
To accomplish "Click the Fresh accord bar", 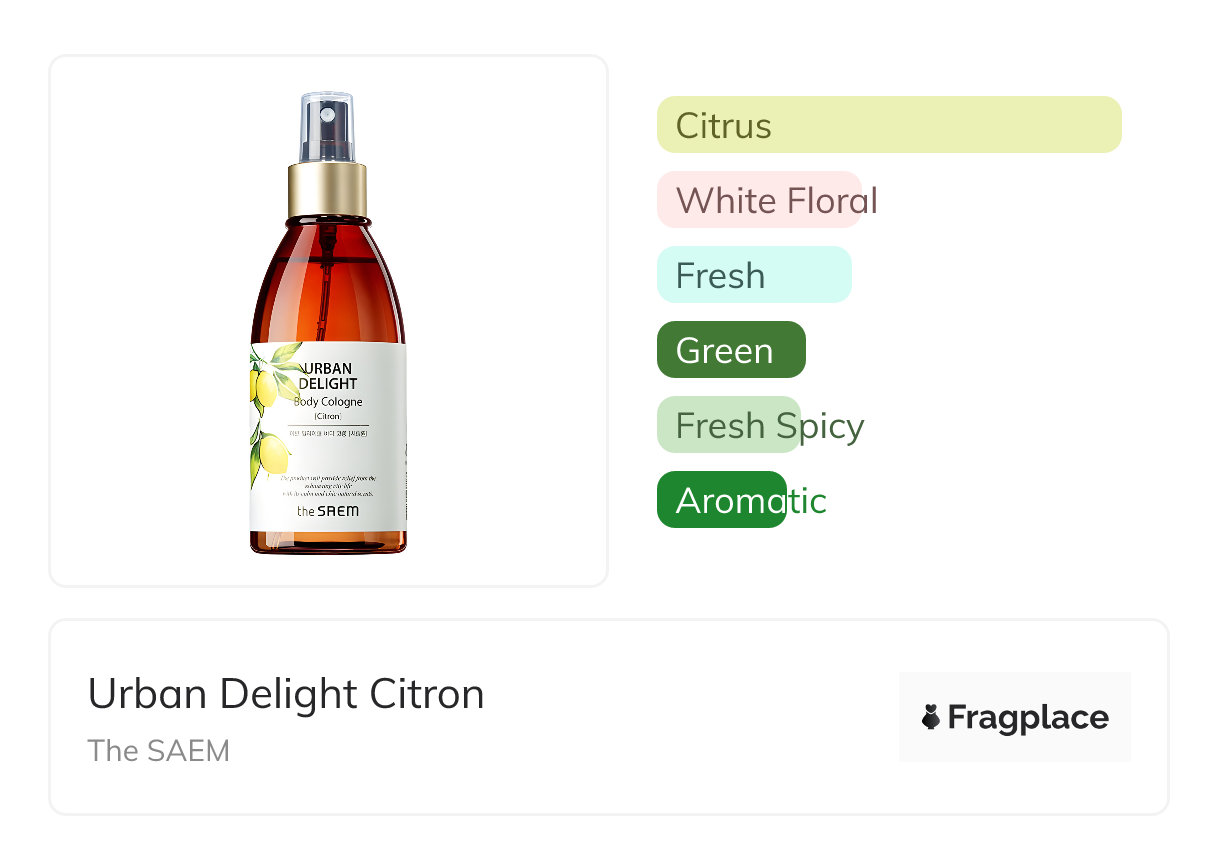I will pyautogui.click(x=753, y=275).
